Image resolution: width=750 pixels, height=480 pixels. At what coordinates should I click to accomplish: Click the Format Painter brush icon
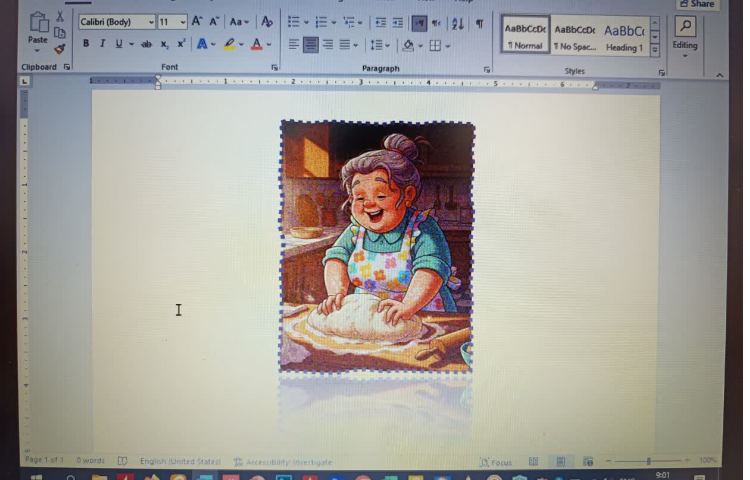[60, 48]
